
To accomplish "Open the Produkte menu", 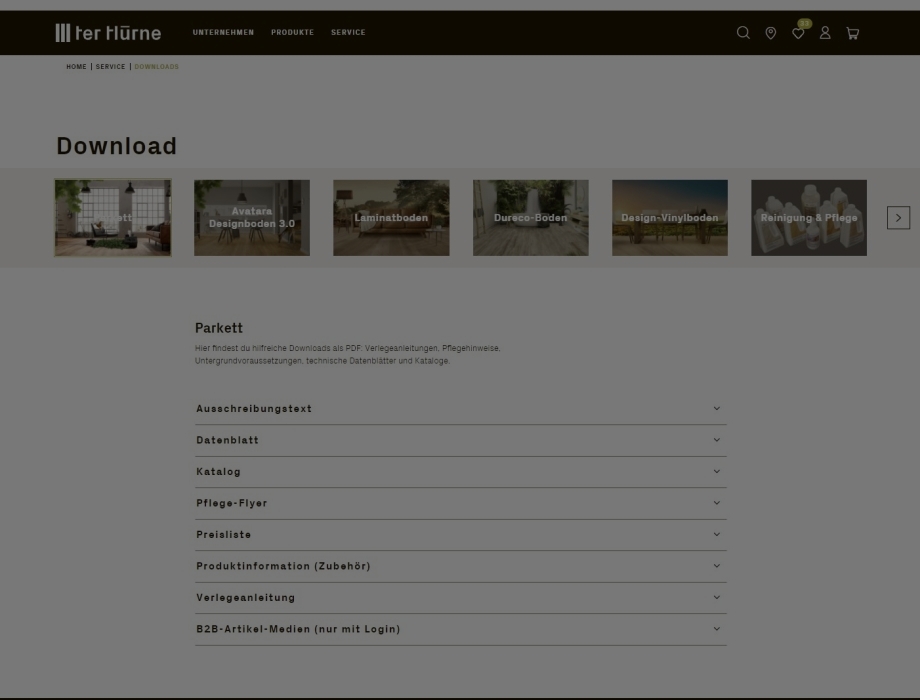I will coord(292,33).
